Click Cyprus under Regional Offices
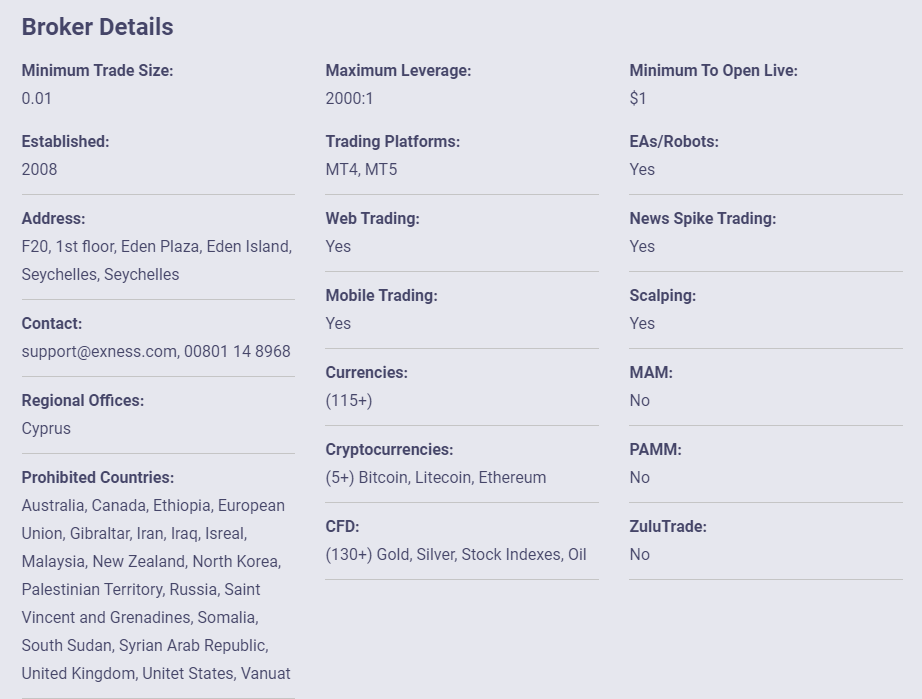 [x=46, y=429]
